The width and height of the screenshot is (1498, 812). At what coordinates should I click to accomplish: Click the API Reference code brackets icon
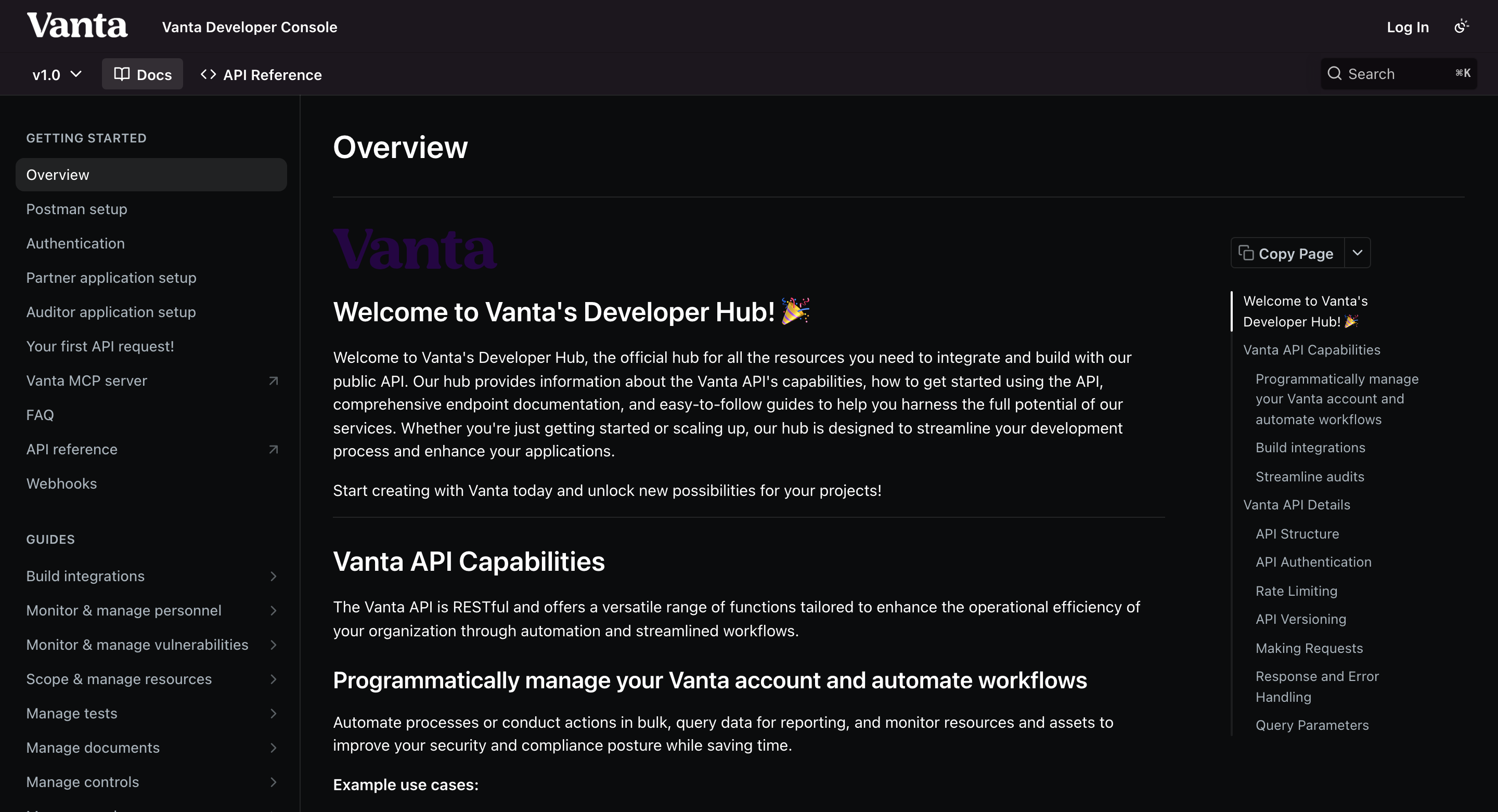point(208,74)
